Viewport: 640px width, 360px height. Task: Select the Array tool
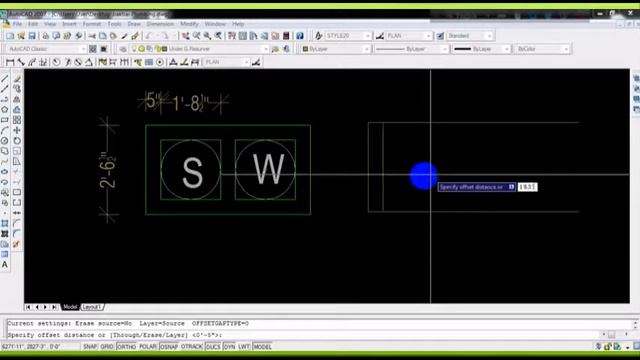coord(17,120)
